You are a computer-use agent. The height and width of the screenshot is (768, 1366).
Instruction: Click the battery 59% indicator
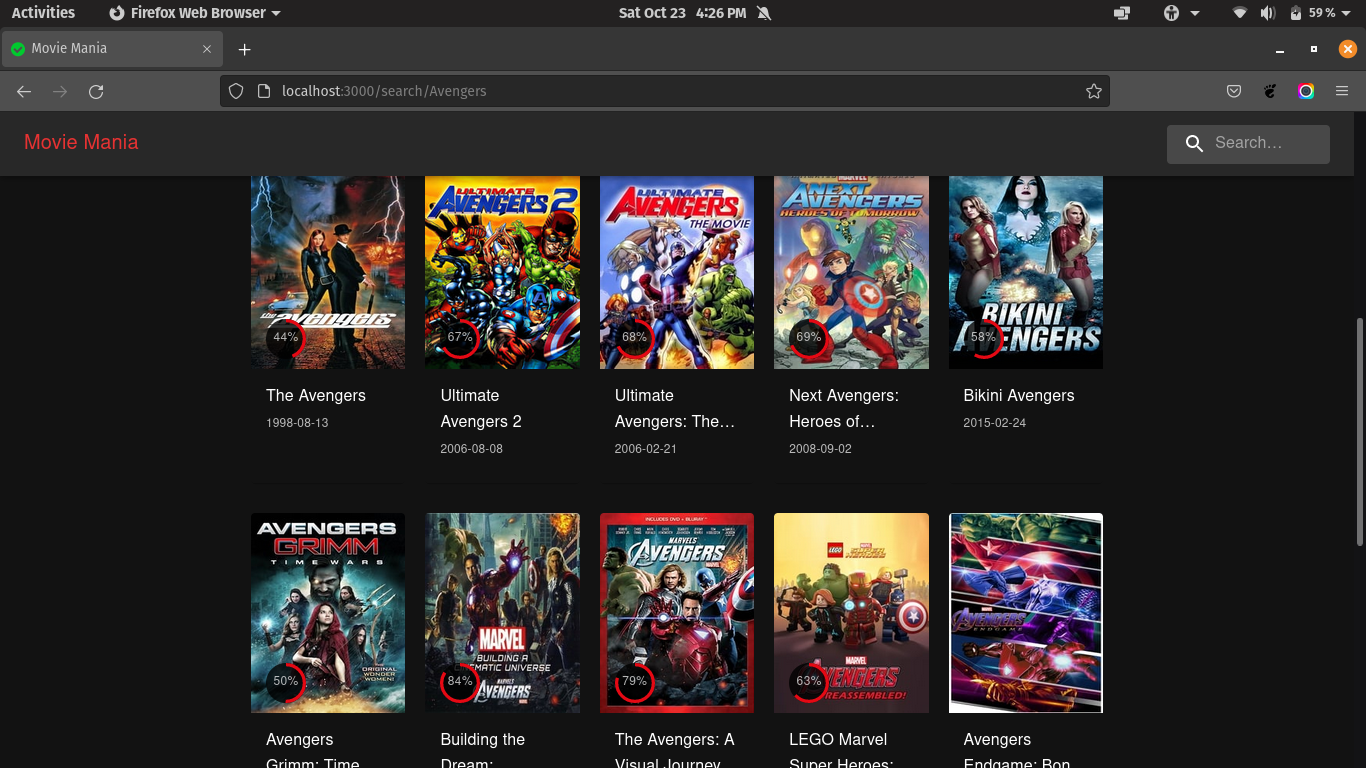point(1312,13)
